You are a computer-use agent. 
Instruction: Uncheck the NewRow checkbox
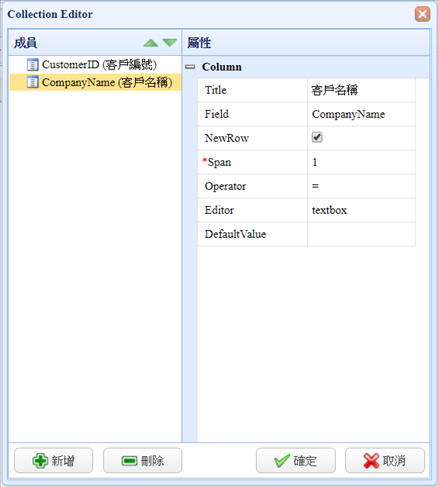tap(317, 137)
